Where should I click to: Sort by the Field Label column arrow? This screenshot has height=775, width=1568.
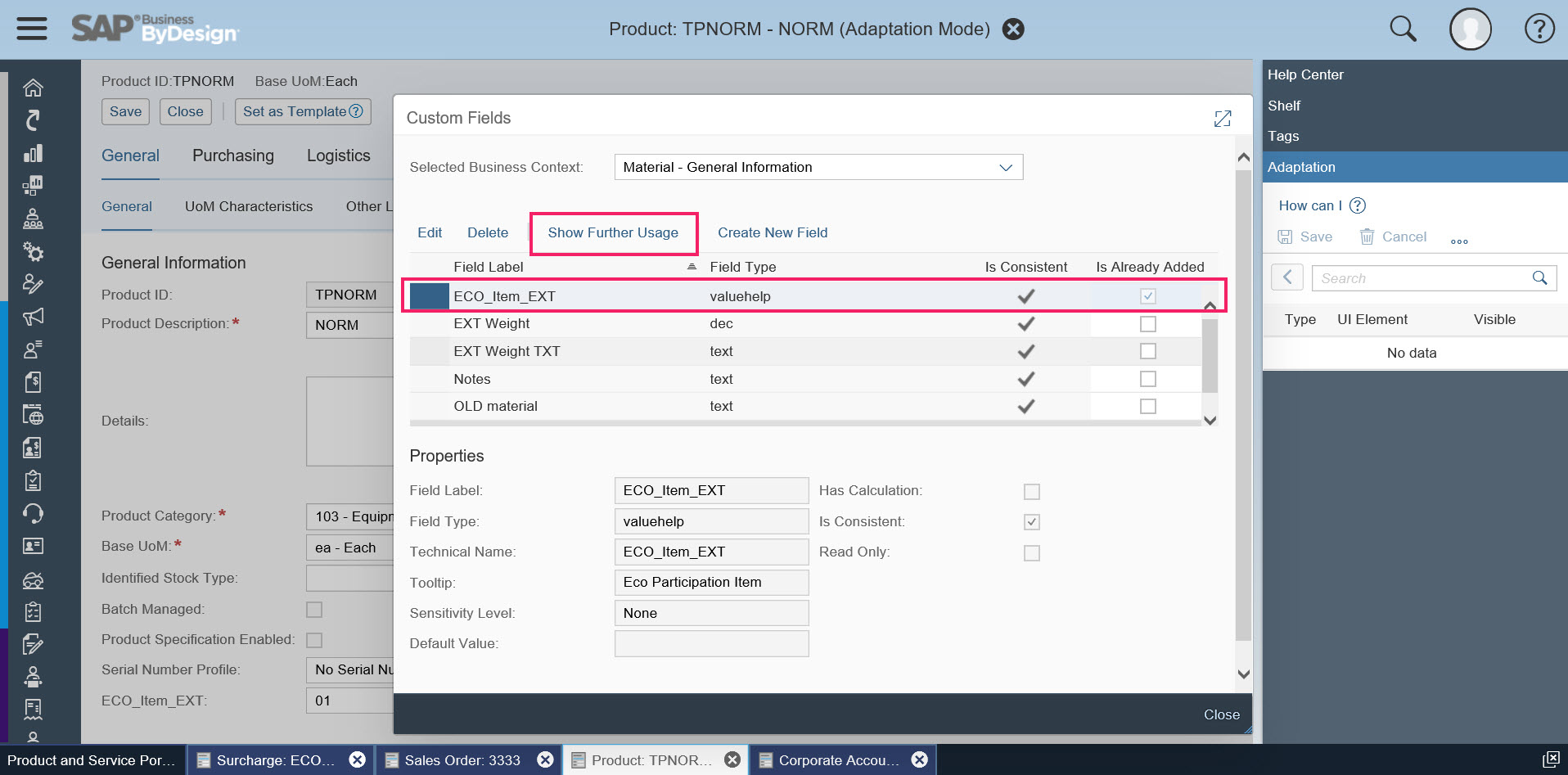(x=692, y=267)
